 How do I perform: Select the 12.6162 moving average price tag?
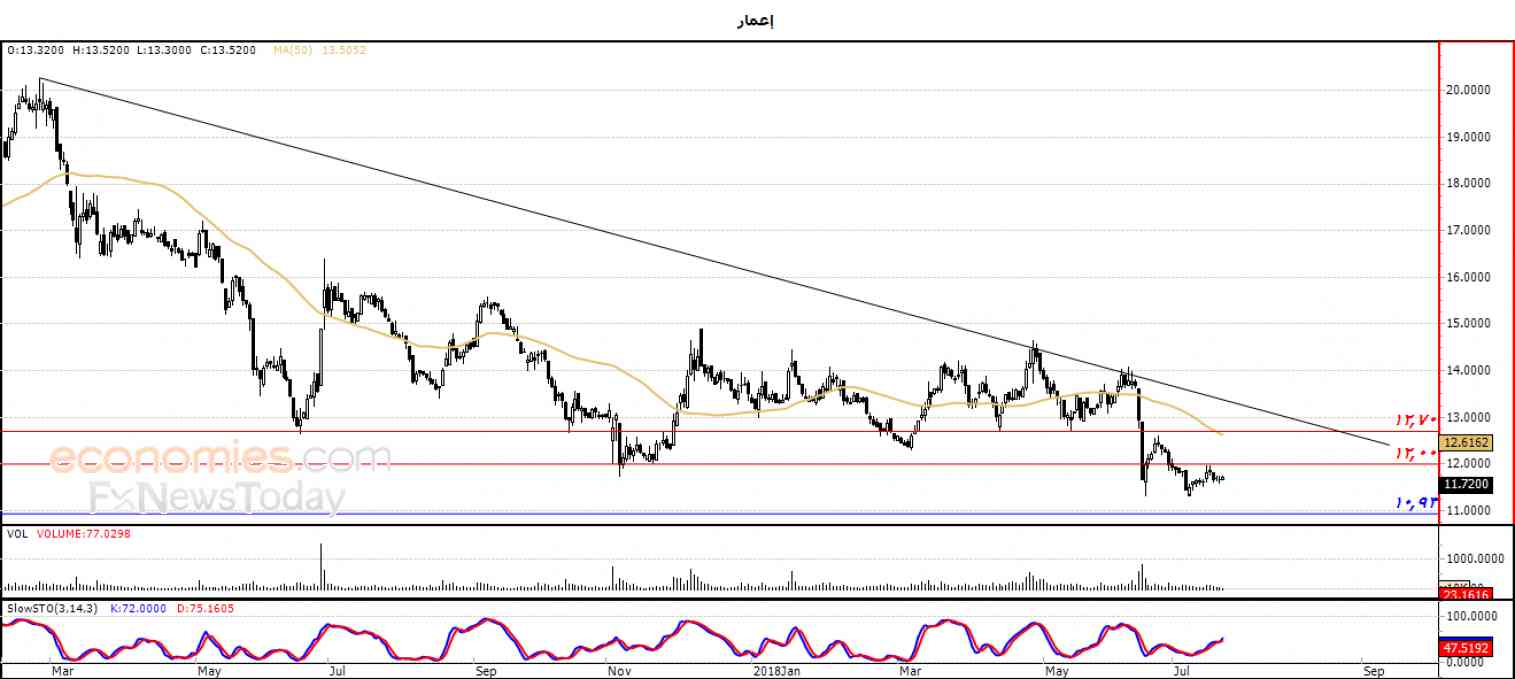tap(1467, 441)
